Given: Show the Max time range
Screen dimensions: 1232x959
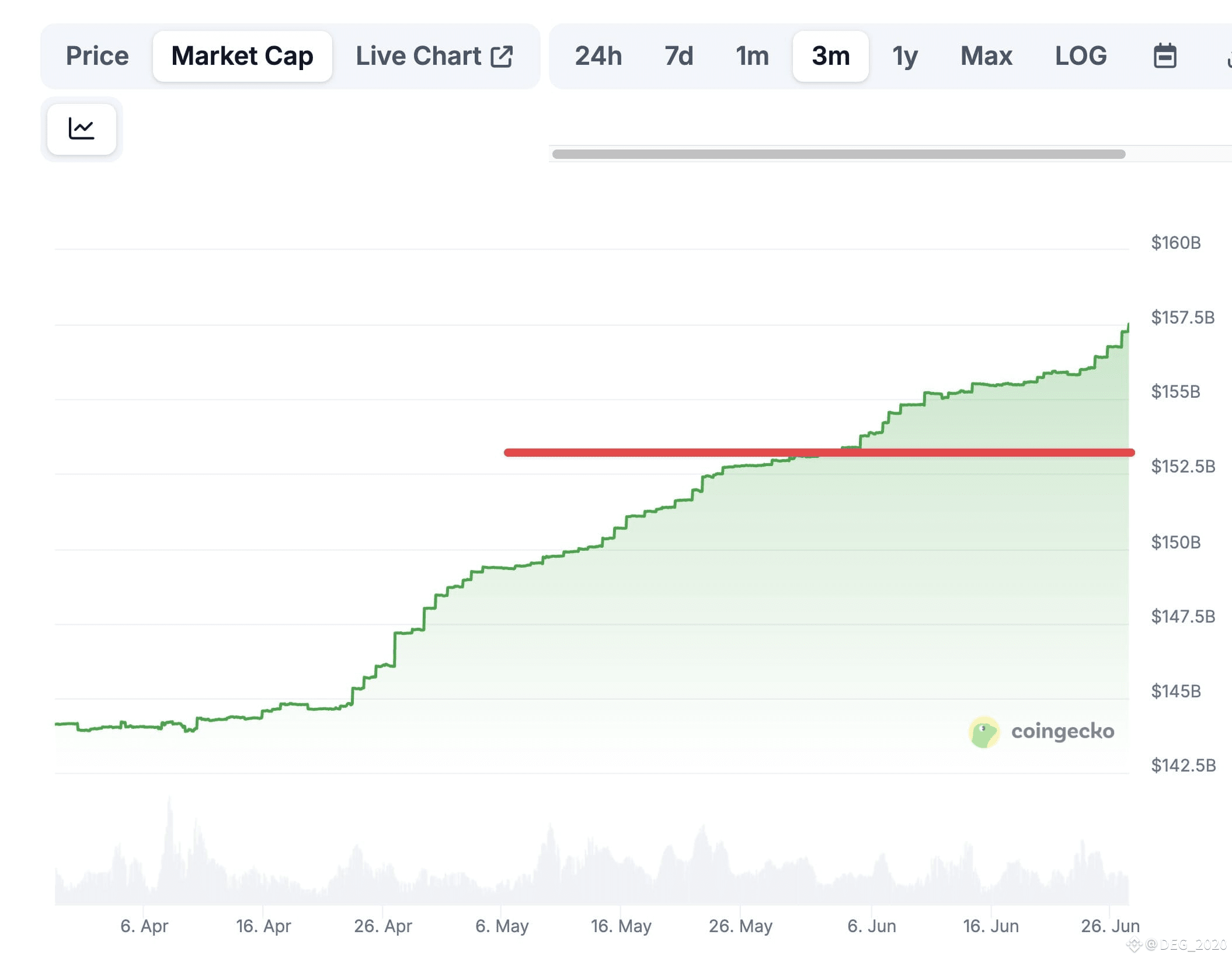Looking at the screenshot, I should 986,56.
